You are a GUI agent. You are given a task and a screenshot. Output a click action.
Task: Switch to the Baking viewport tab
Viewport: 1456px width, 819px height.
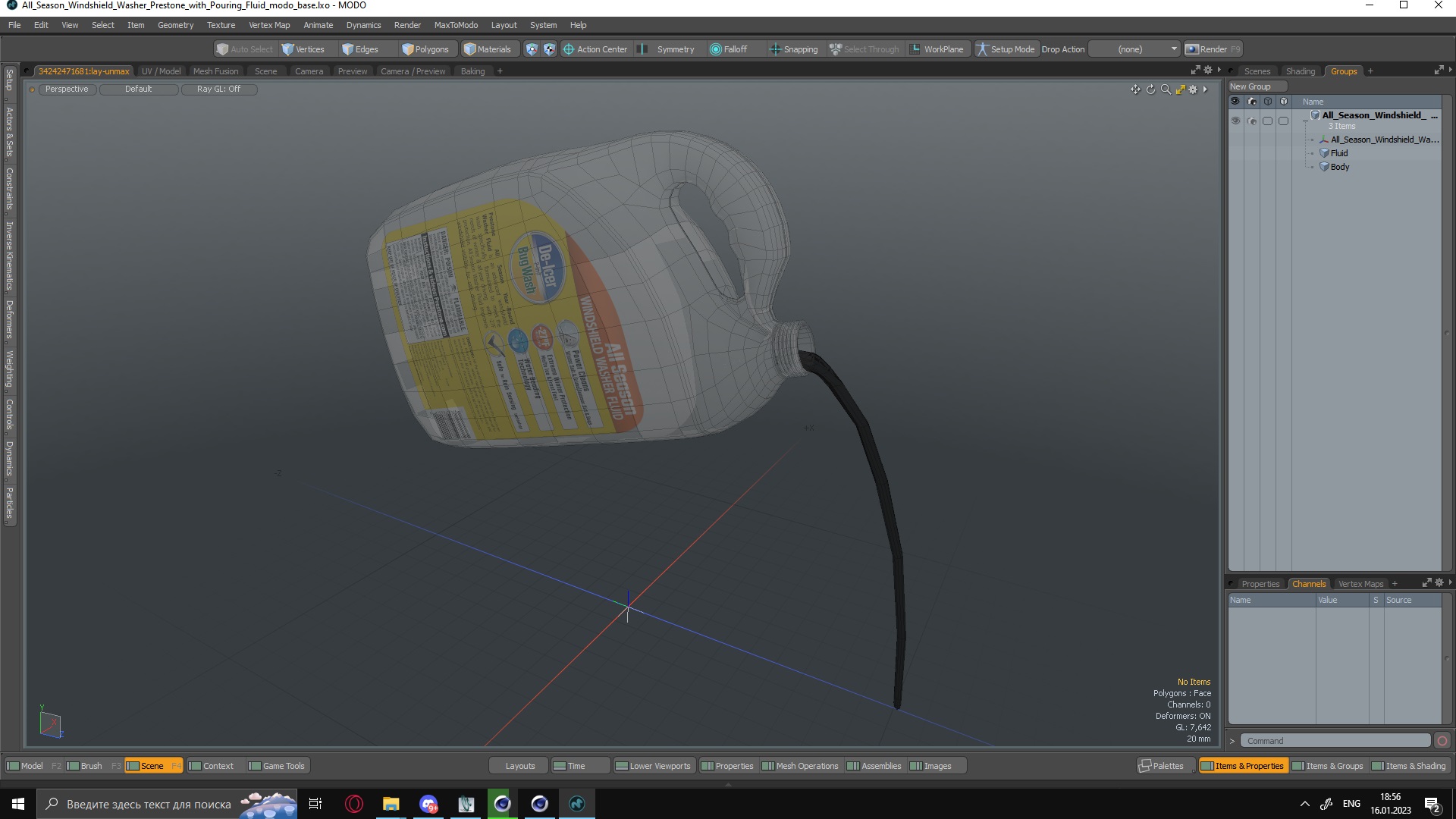(x=472, y=71)
